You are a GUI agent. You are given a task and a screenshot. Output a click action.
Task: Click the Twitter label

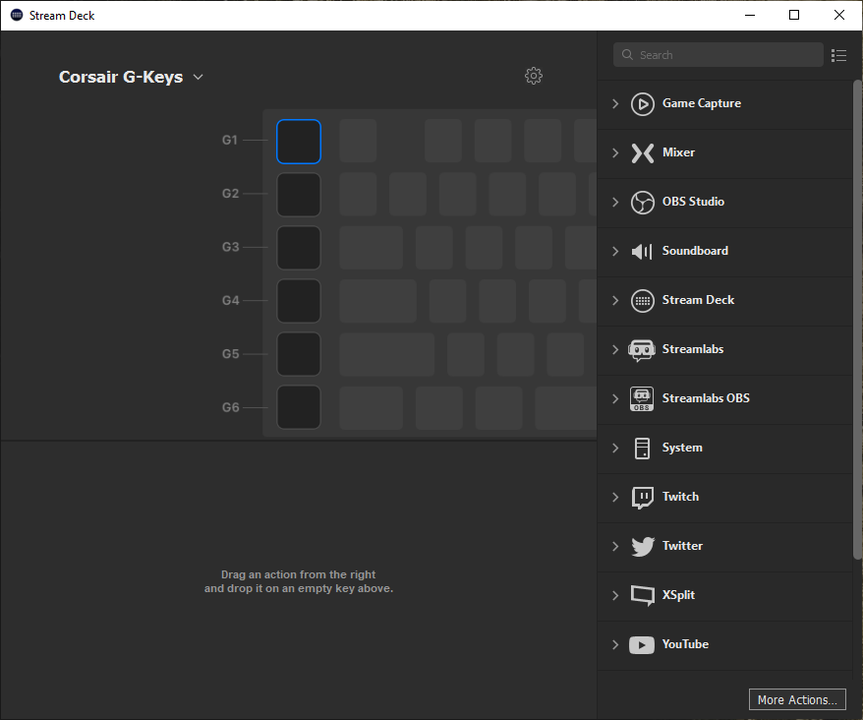click(x=682, y=546)
